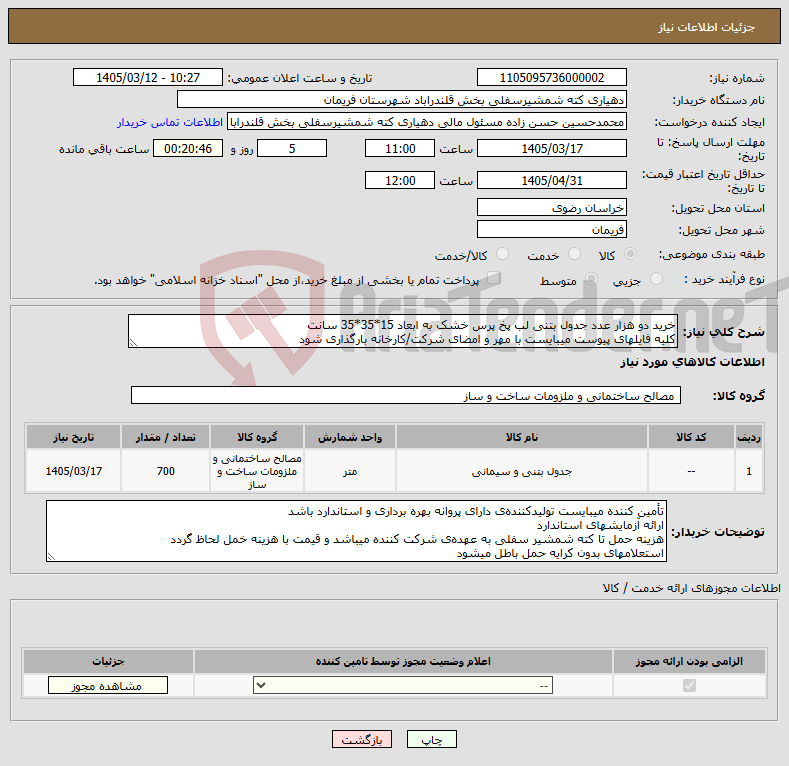Image resolution: width=789 pixels, height=766 pixels.
Task: Click the اعلام وضعیت مجوز توسط تامین کننده header
Action: 403,661
